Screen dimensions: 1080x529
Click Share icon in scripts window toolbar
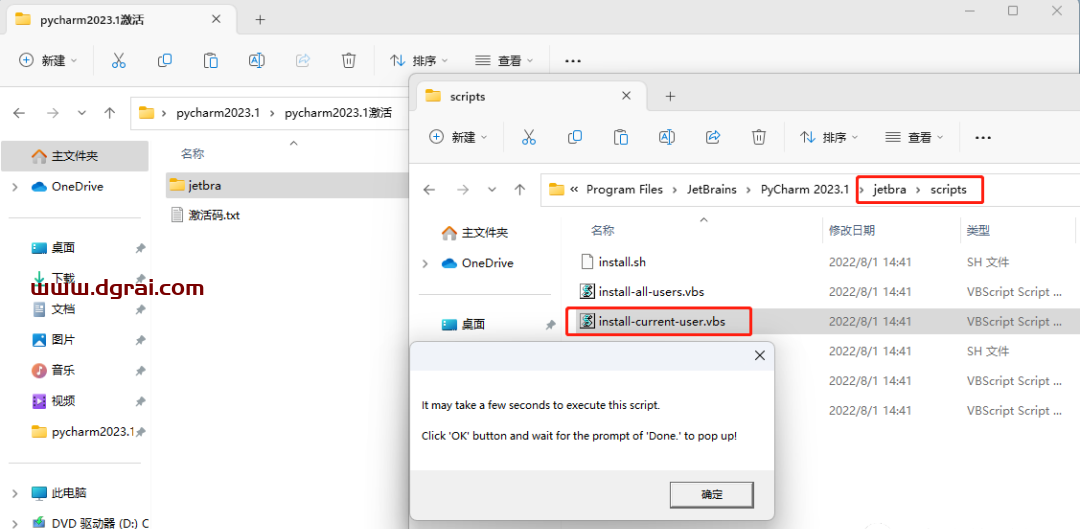pyautogui.click(x=713, y=137)
